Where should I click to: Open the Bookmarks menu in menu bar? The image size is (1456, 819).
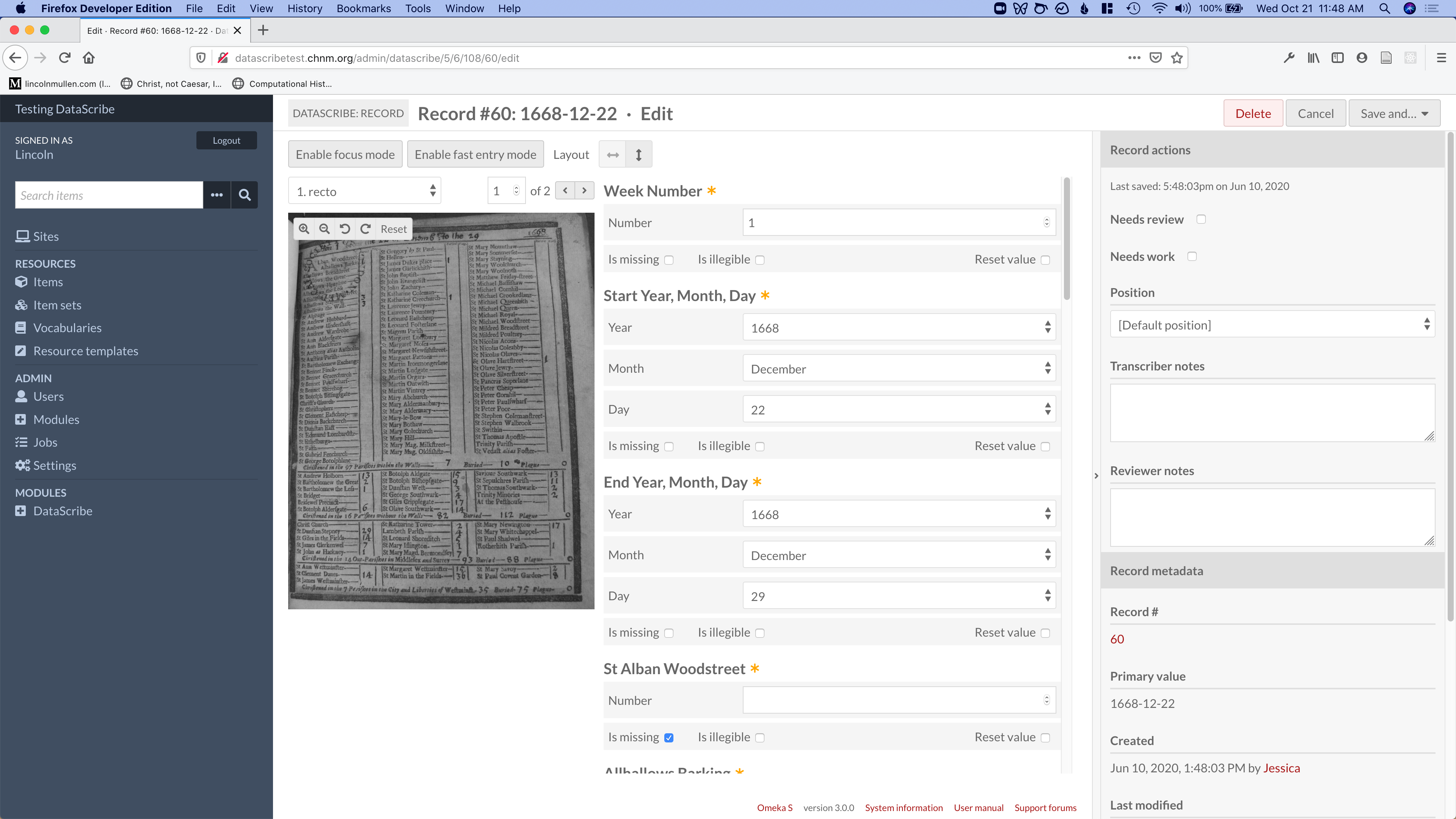(x=364, y=8)
